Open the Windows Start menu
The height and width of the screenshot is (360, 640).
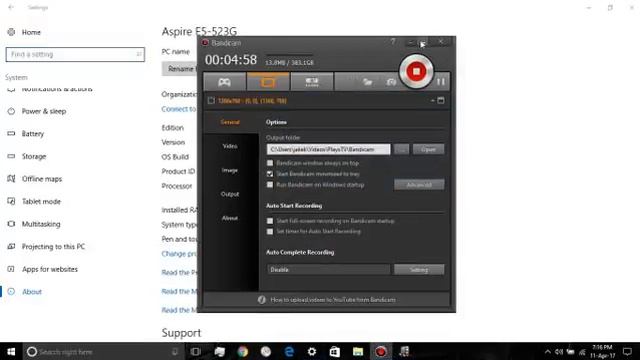pos(11,351)
